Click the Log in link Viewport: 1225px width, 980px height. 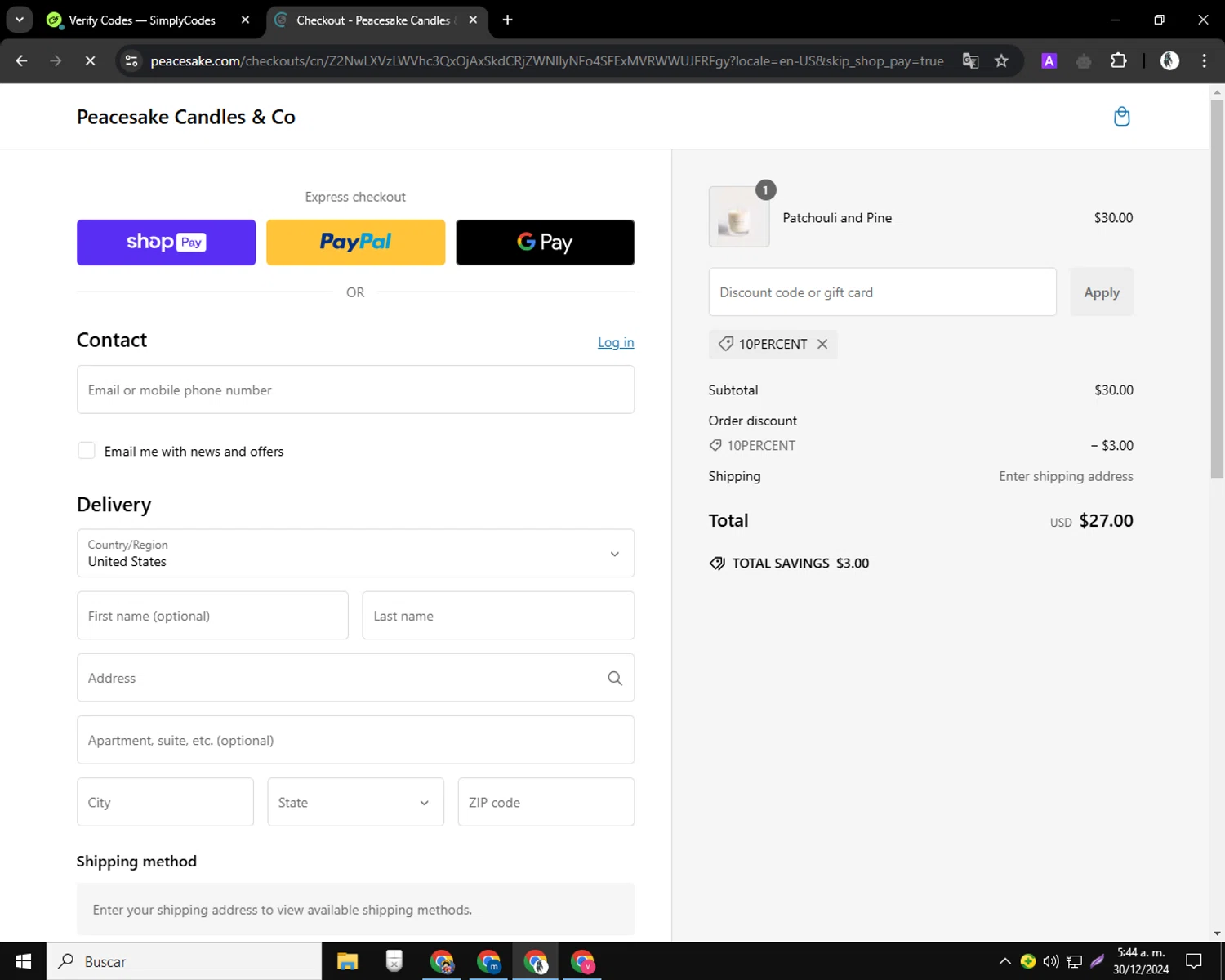click(x=616, y=342)
